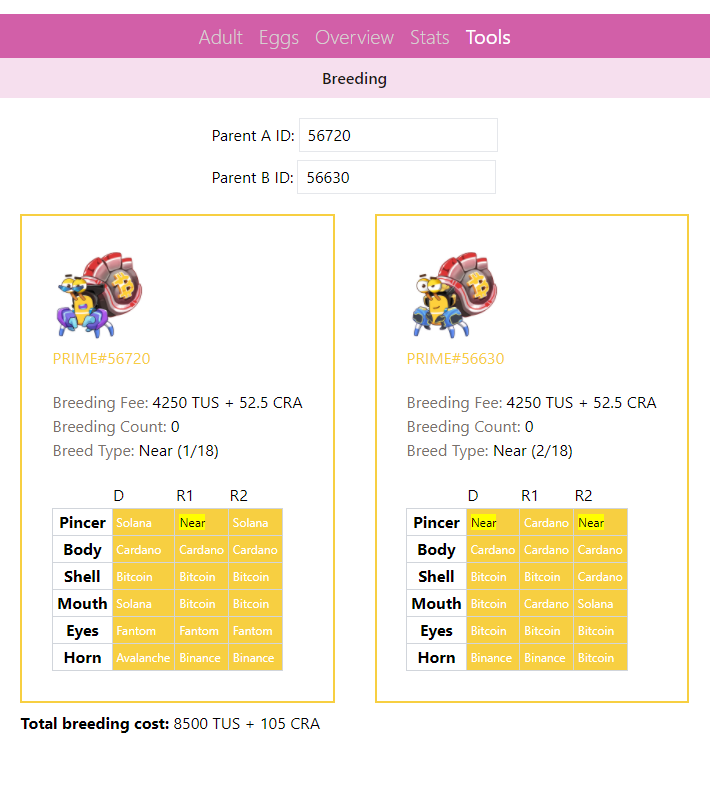The height and width of the screenshot is (785, 710).
Task: Open the PRIME#56720 link
Action: (101, 358)
